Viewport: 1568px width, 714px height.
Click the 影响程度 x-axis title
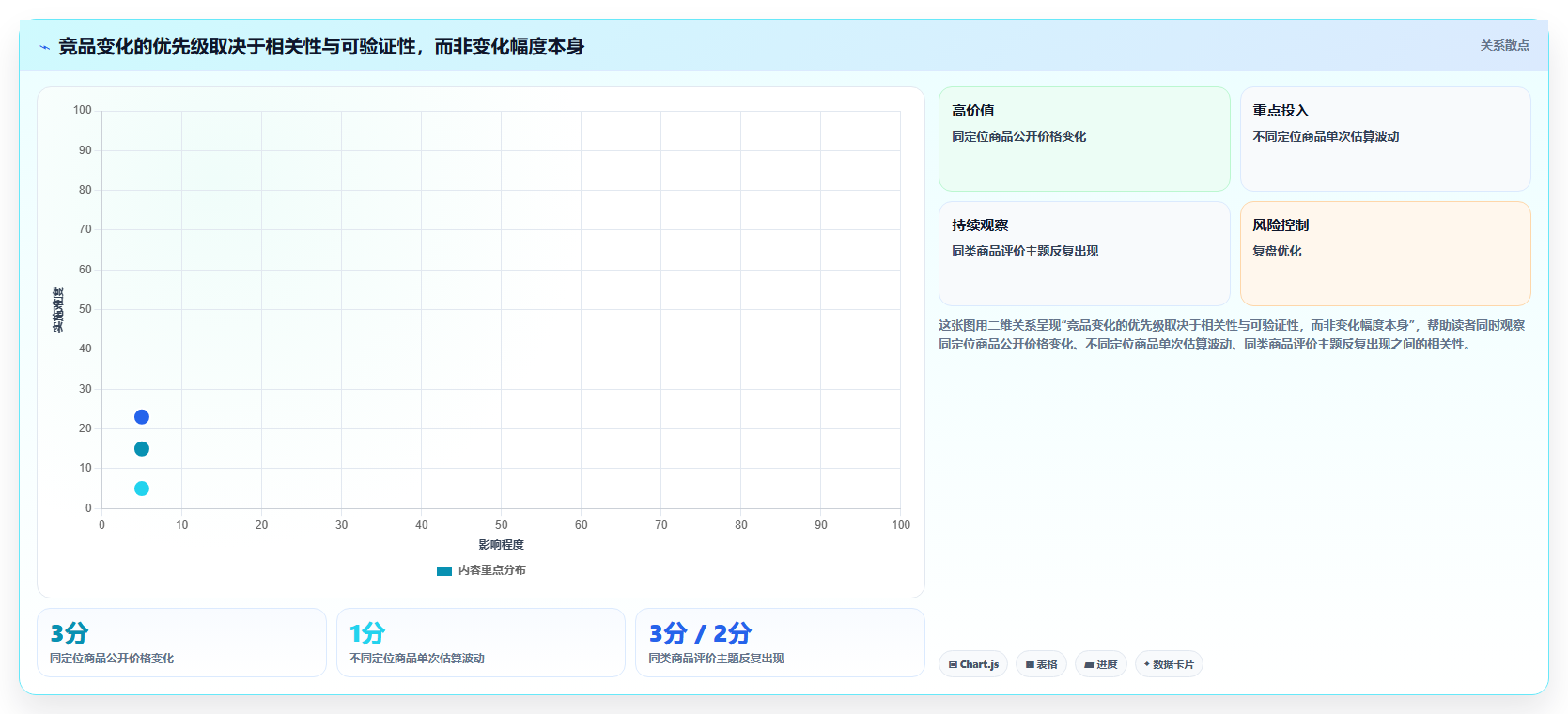pyautogui.click(x=501, y=545)
